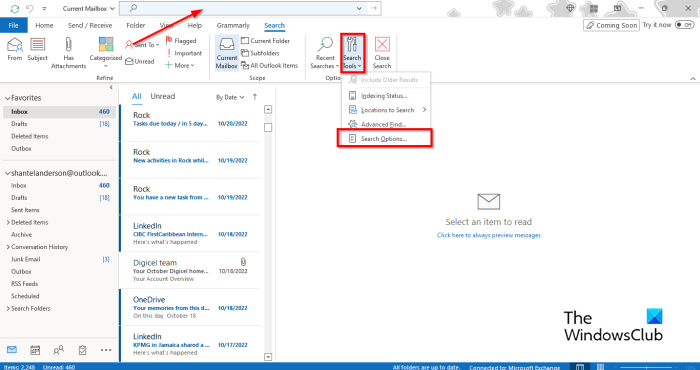Click Send/Receive sync icon in title bar
Image resolution: width=700 pixels, height=370 pixels.
tap(15, 8)
